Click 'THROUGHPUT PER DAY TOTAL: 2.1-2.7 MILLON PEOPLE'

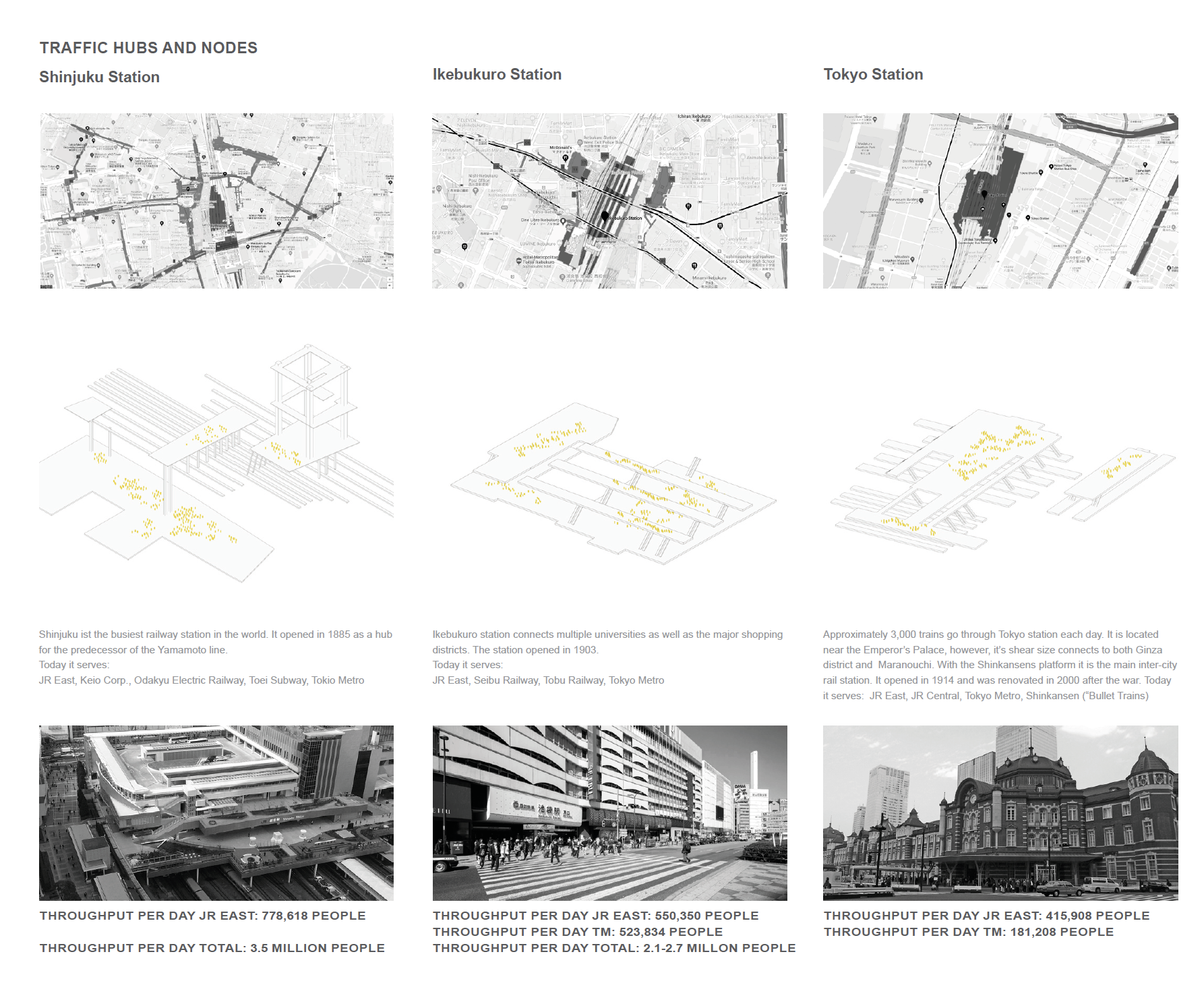tap(614, 948)
